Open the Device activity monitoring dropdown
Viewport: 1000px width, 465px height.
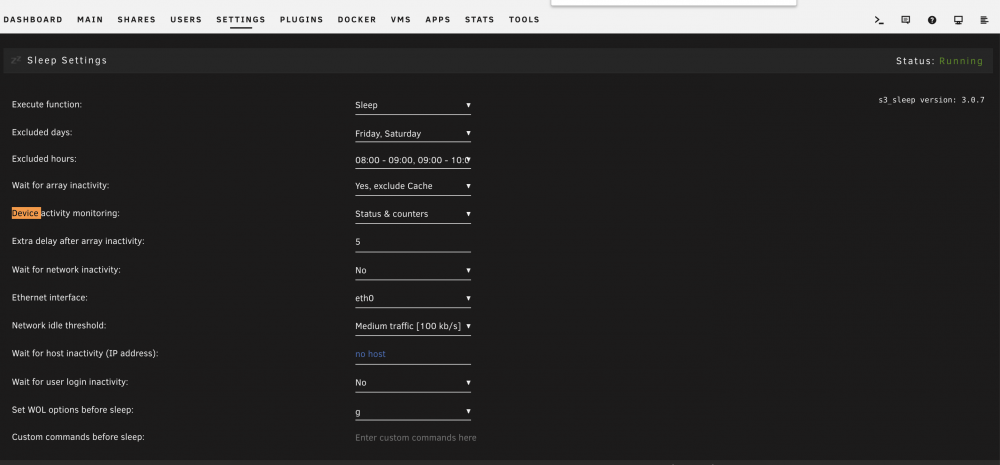(413, 214)
